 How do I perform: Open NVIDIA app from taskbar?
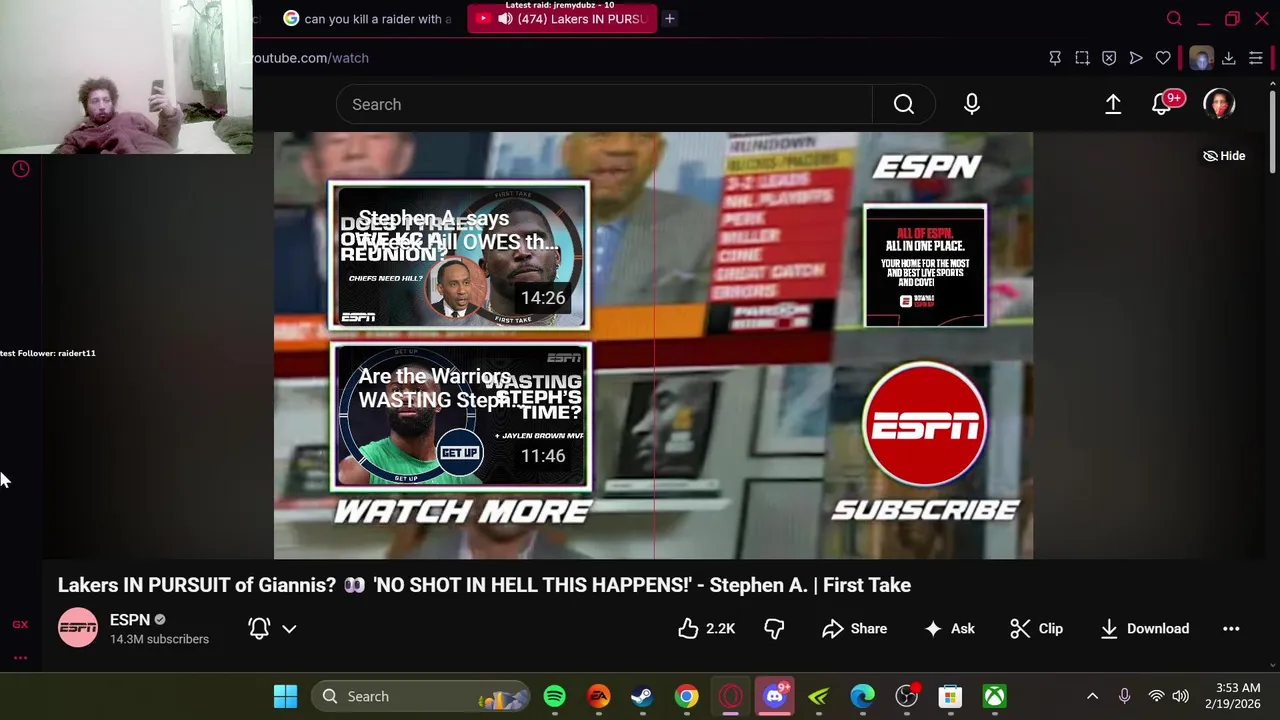pos(818,696)
